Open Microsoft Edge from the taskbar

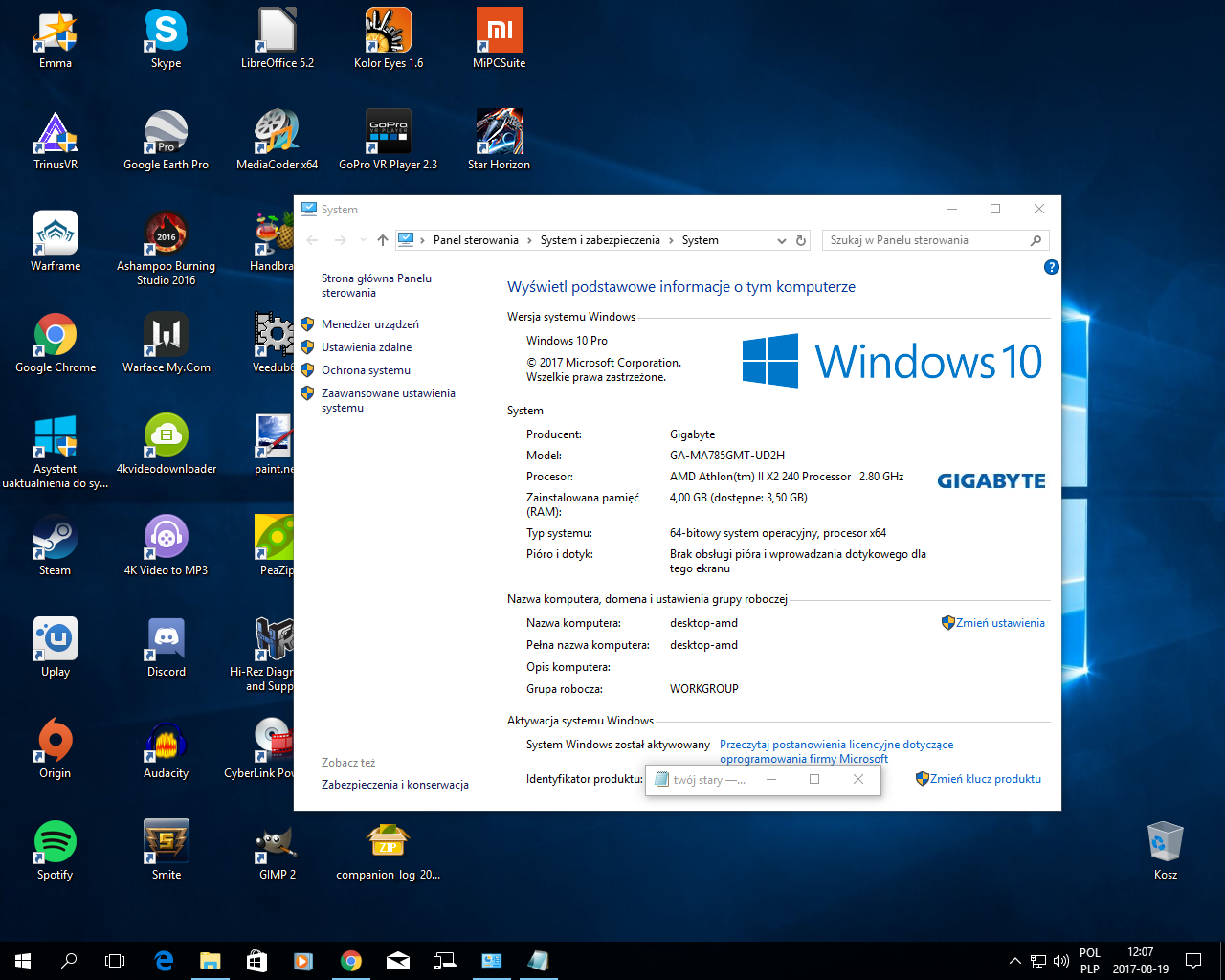[164, 961]
